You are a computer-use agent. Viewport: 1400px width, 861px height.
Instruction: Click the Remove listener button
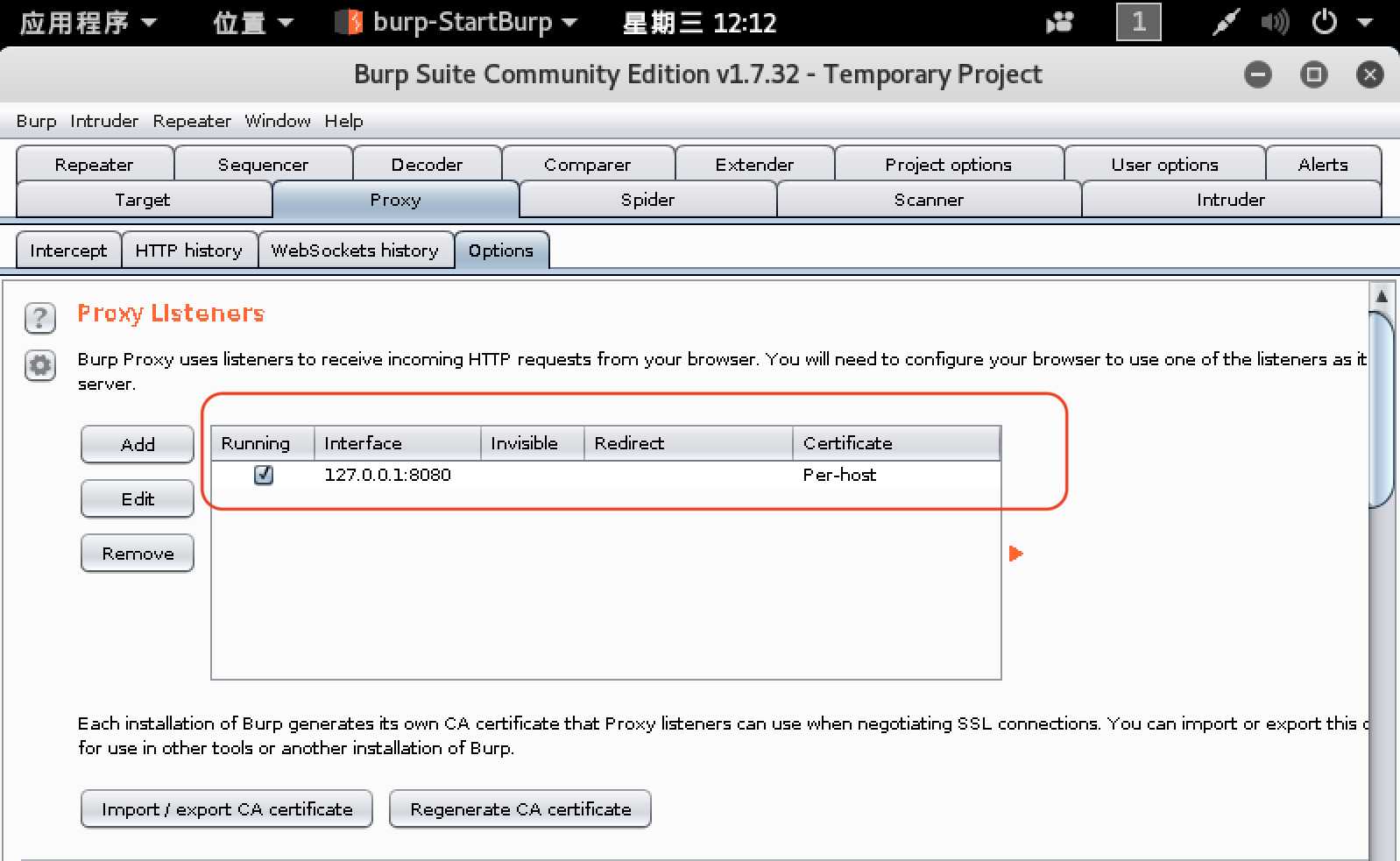(138, 554)
